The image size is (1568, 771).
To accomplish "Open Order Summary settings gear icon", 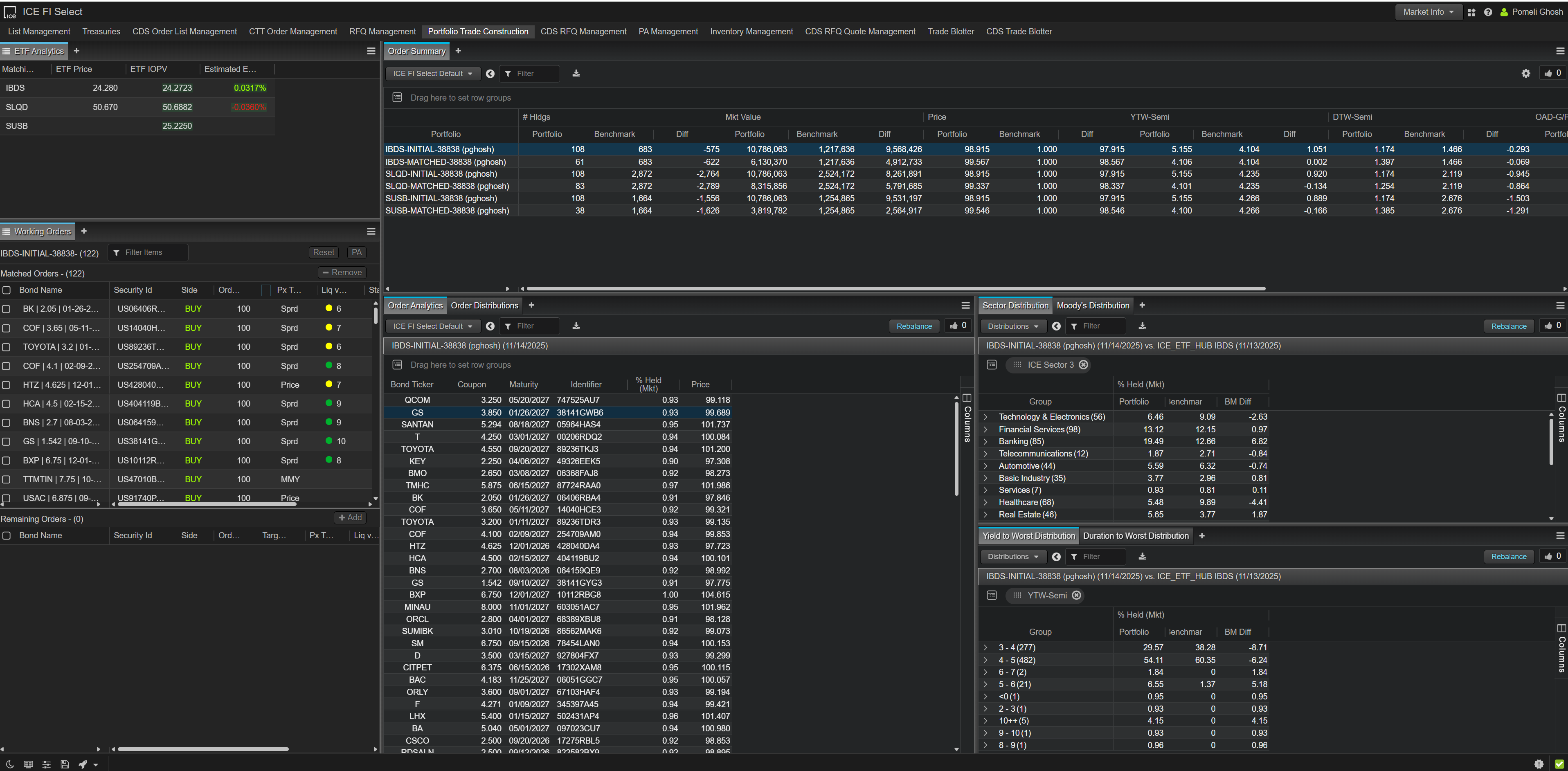I will click(1526, 73).
